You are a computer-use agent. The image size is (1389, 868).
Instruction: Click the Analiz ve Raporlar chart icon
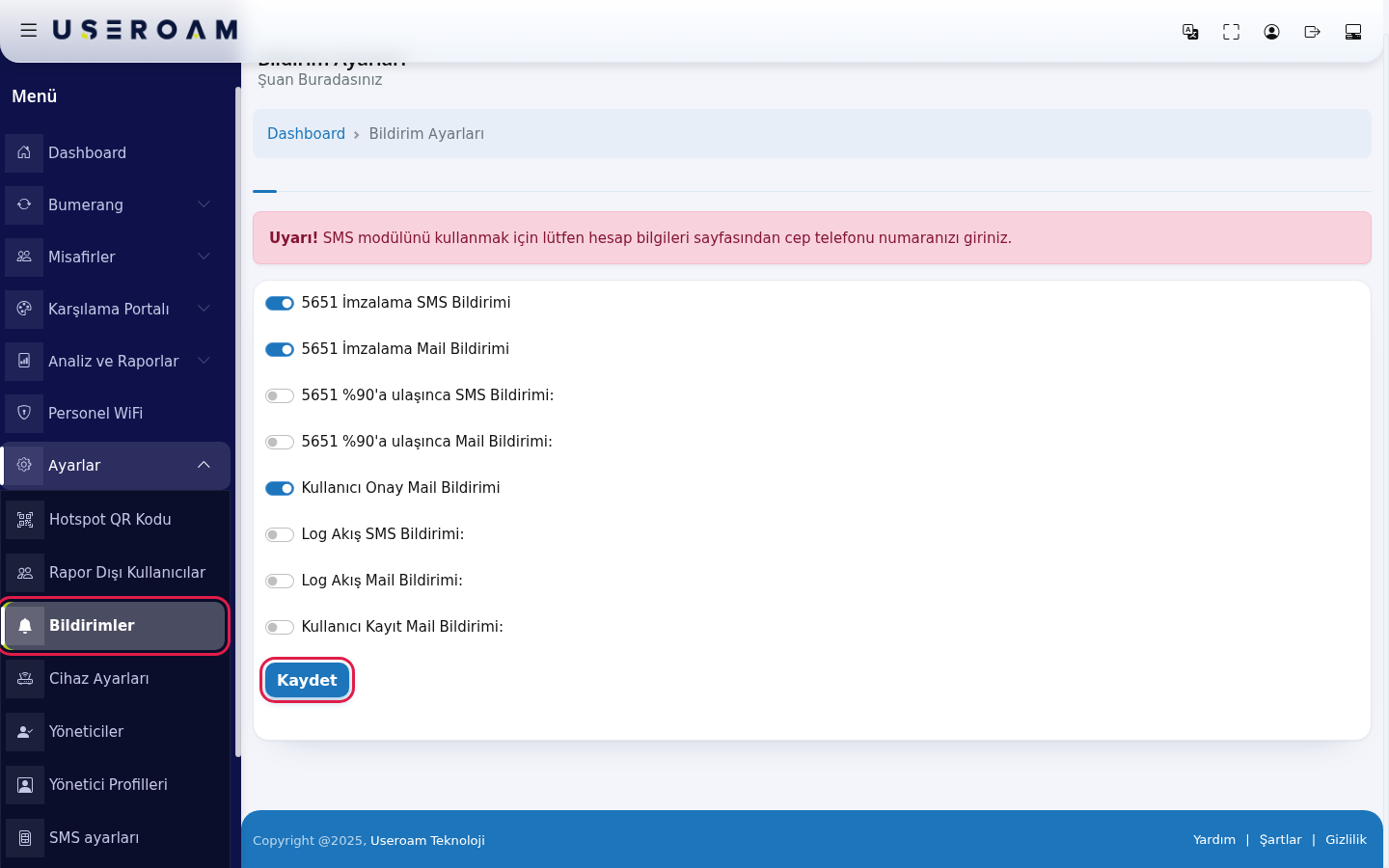[24, 361]
